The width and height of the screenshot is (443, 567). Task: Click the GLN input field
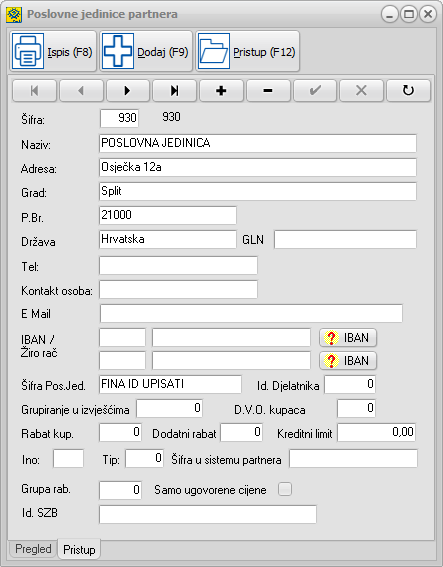(345, 239)
